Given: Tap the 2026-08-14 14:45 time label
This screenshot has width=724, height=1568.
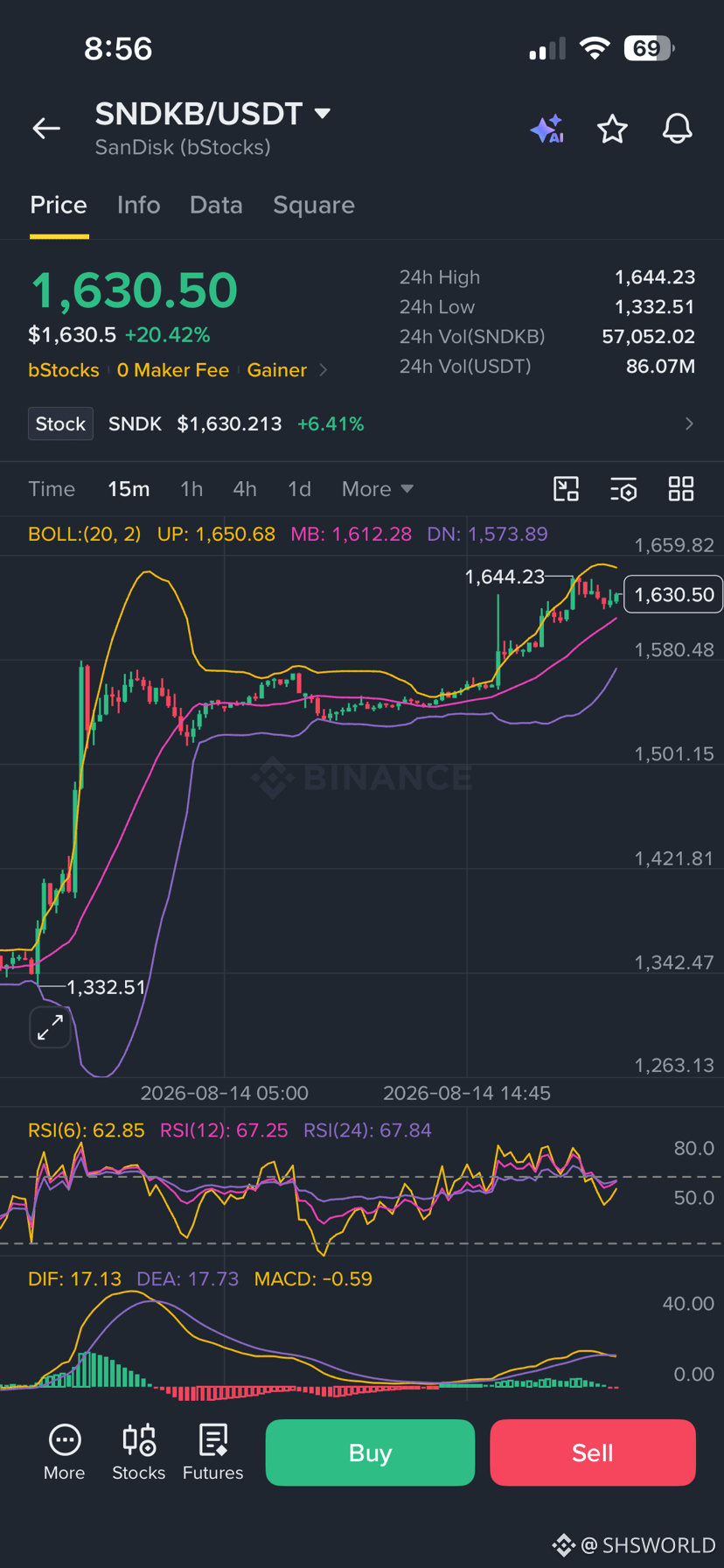Looking at the screenshot, I should (467, 1094).
